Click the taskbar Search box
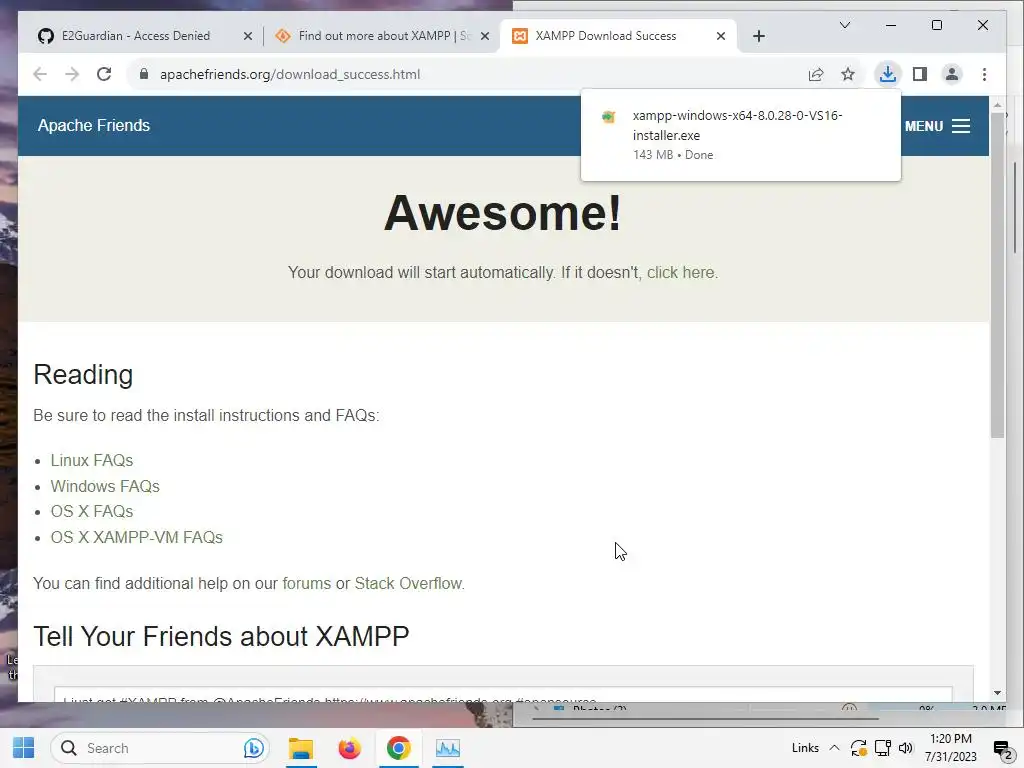The image size is (1024, 768). (160, 748)
